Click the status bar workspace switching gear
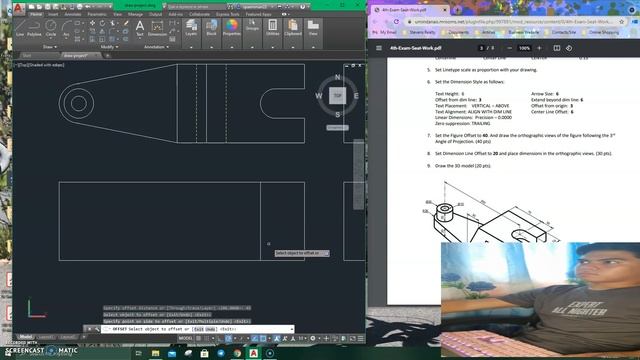The height and width of the screenshot is (360, 640). 313,338
